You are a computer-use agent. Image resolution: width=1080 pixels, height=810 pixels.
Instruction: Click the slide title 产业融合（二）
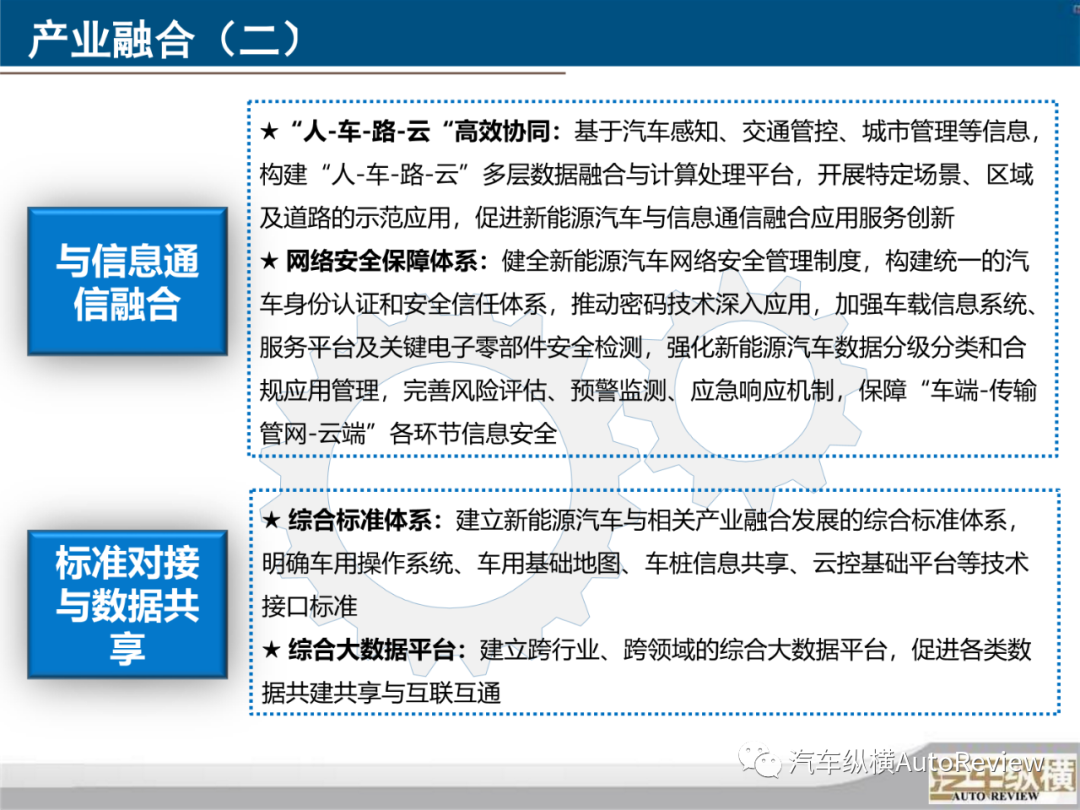pyautogui.click(x=165, y=38)
